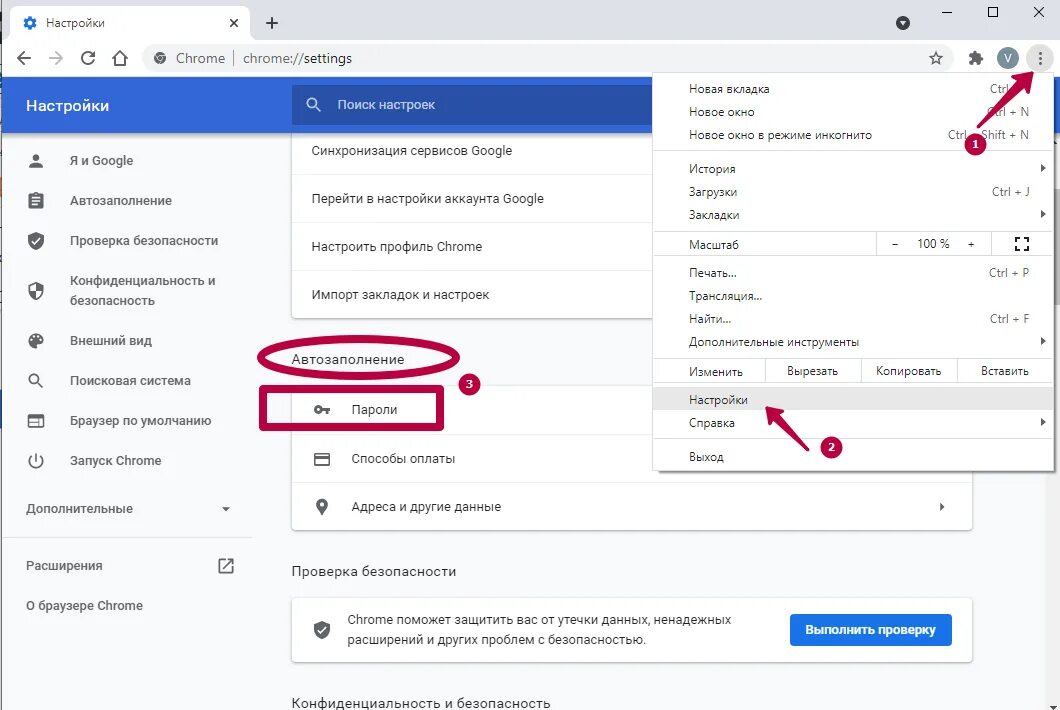The width and height of the screenshot is (1060, 710).
Task: Click the Запуск Chrome power icon
Action: 36,460
